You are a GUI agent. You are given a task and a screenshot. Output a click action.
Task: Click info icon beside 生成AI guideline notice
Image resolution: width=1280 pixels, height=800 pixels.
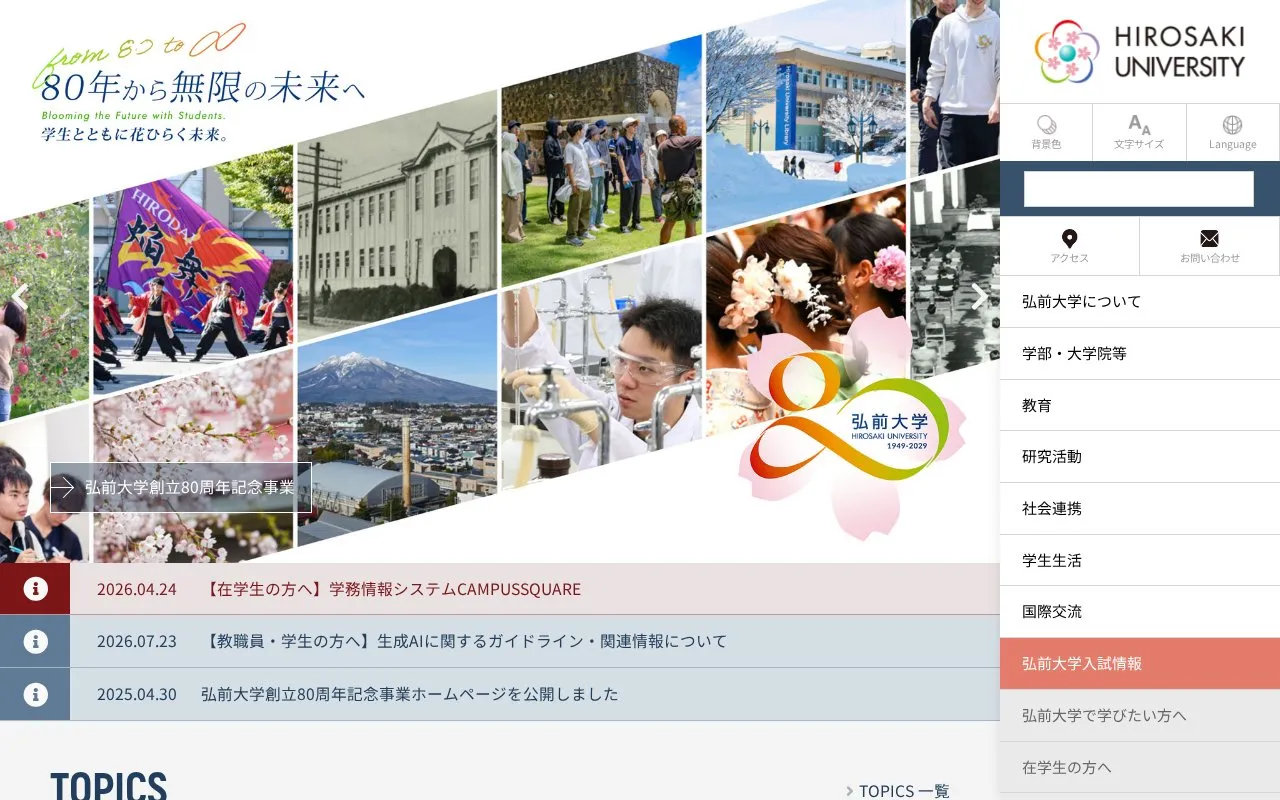[35, 641]
